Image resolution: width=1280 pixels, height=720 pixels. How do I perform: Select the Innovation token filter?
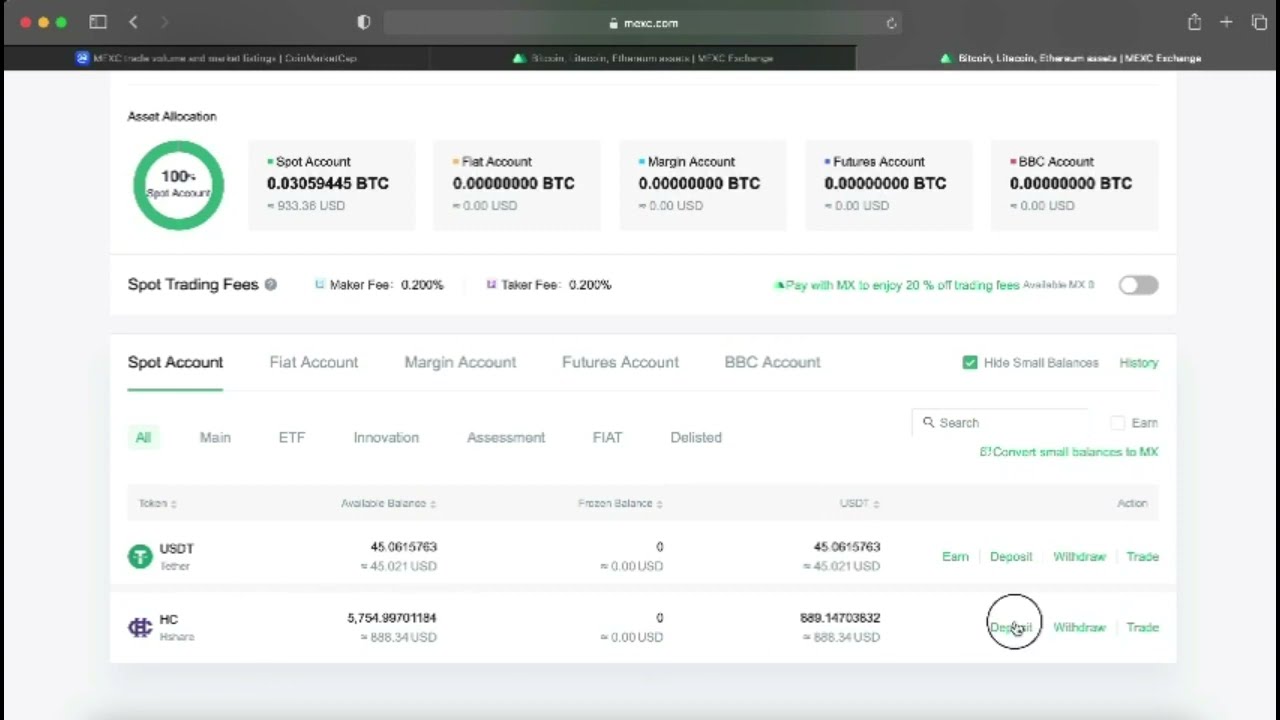click(386, 438)
